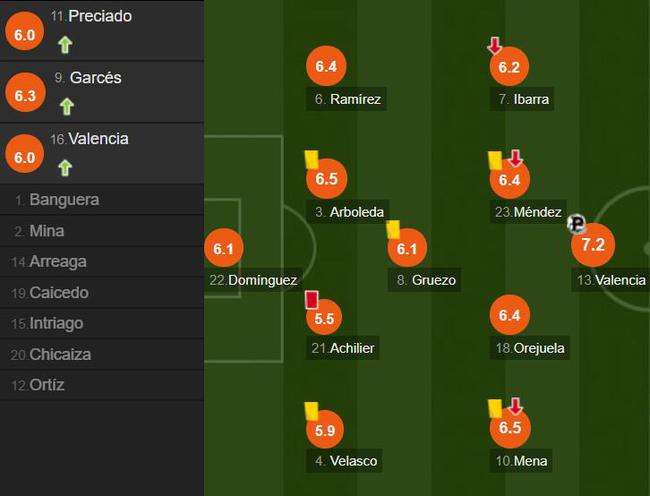
Task: Click Achilier's red card icon
Action: 312,300
